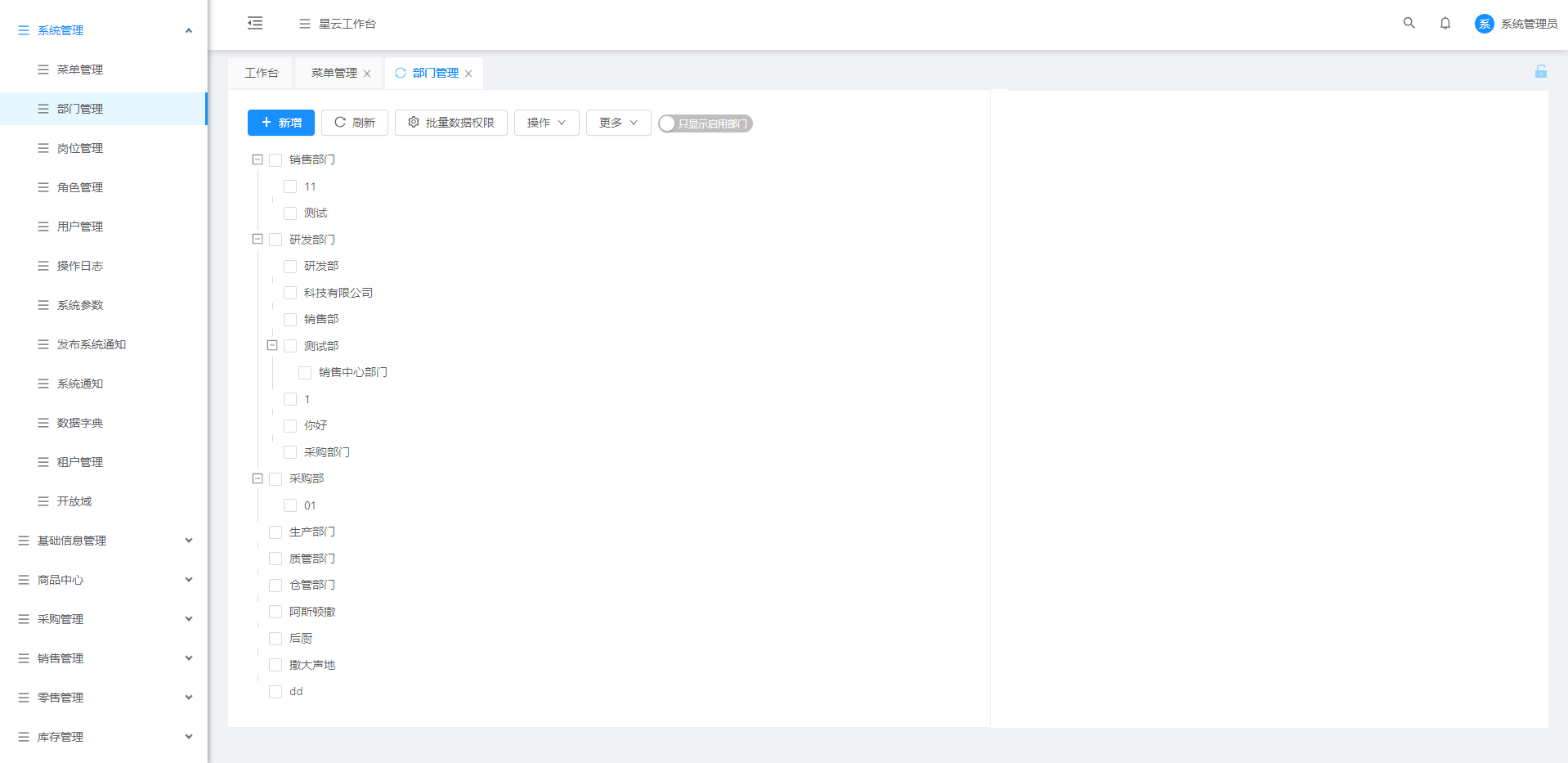
Task: Click the 租户管理 sidebar icon
Action: coord(43,462)
